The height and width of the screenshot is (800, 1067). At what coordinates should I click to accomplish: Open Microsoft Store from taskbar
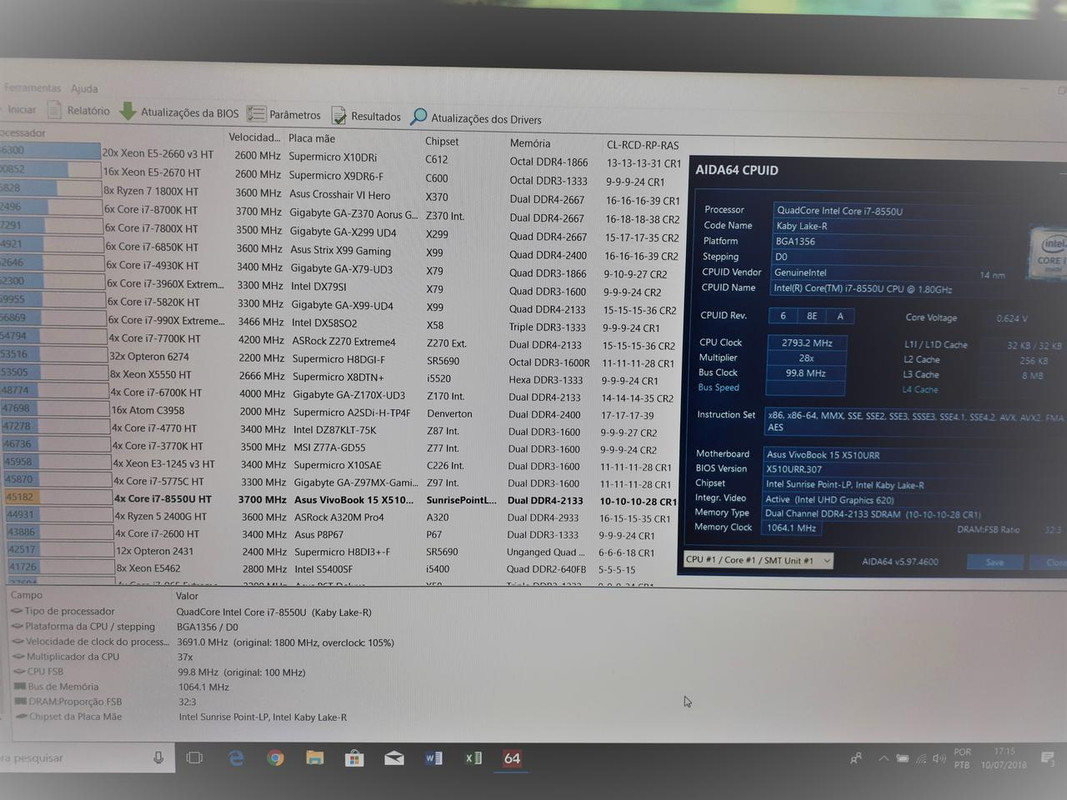point(355,758)
